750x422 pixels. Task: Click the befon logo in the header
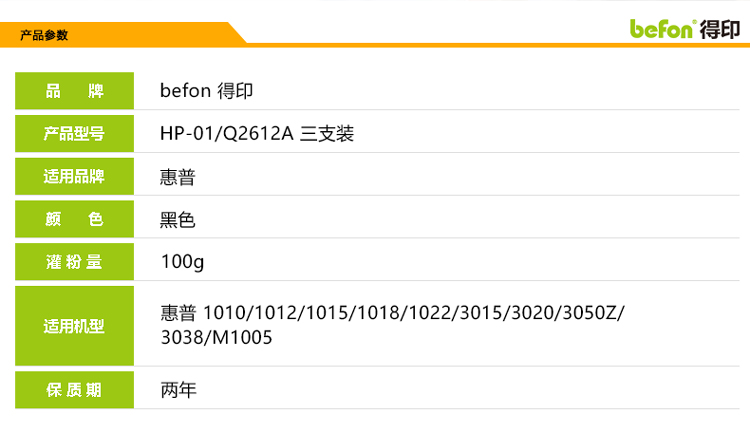[662, 29]
